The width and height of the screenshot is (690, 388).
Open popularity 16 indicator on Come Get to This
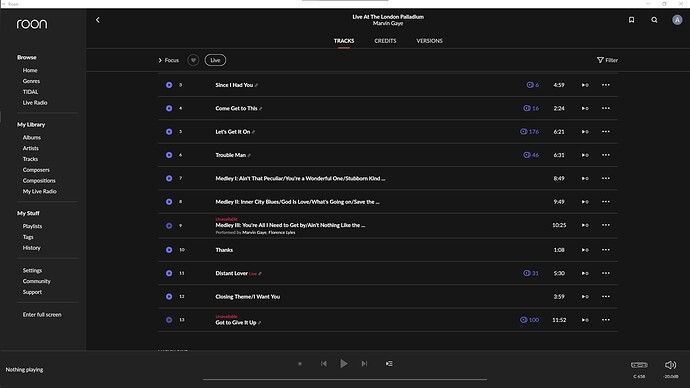pos(531,108)
